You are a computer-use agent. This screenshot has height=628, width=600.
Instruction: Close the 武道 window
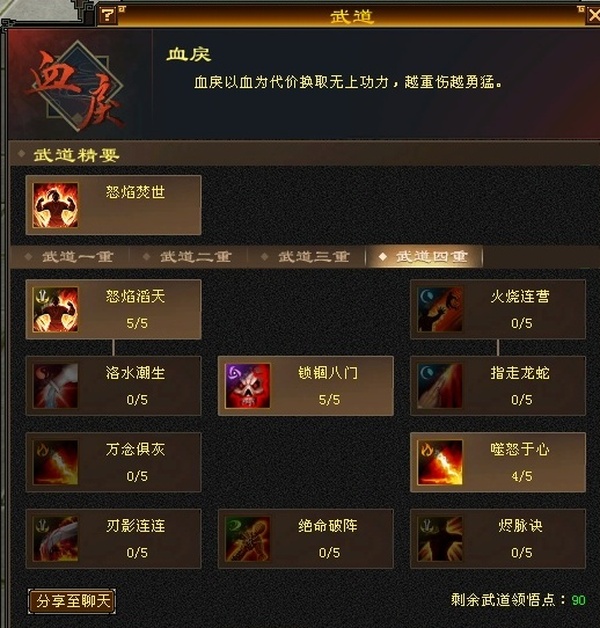click(594, 16)
